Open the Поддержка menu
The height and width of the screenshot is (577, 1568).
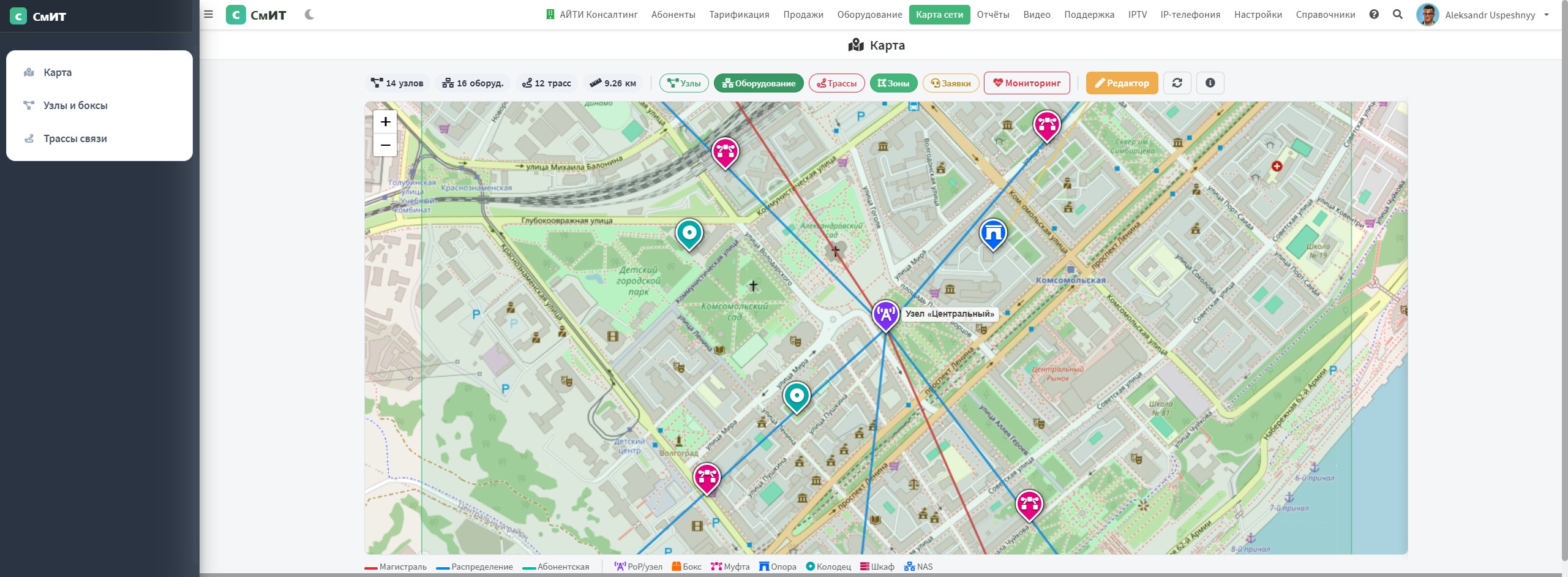(1089, 15)
